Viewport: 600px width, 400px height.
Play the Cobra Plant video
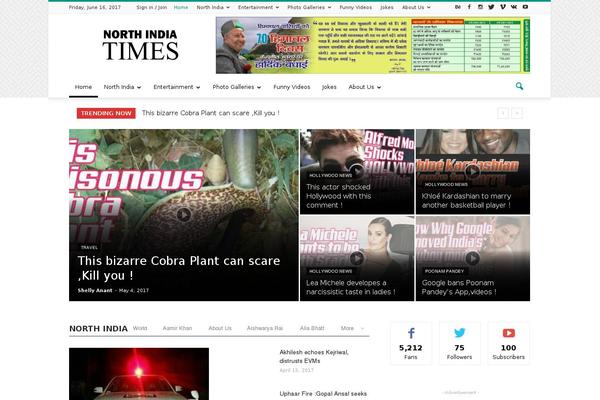pyautogui.click(x=184, y=214)
